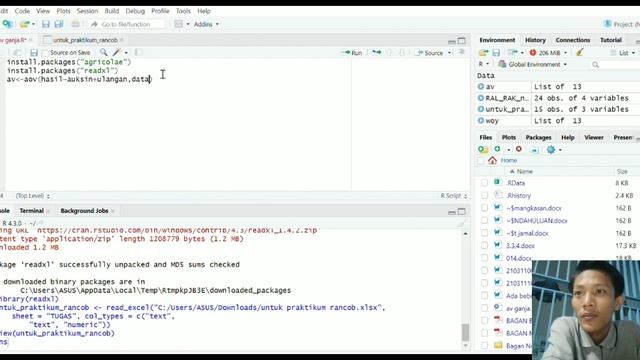Open Find/Replace magnifier in the editor
The image size is (640, 360).
click(x=104, y=52)
